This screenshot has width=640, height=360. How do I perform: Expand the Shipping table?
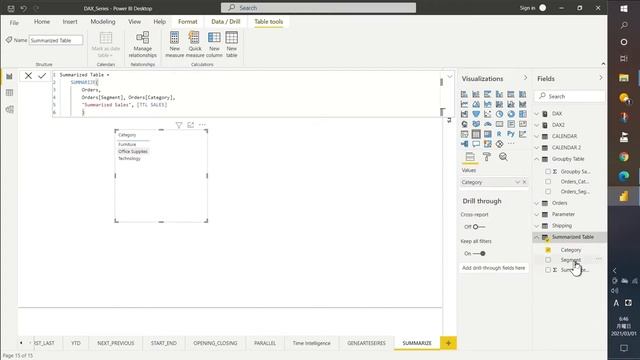pyautogui.click(x=537, y=226)
